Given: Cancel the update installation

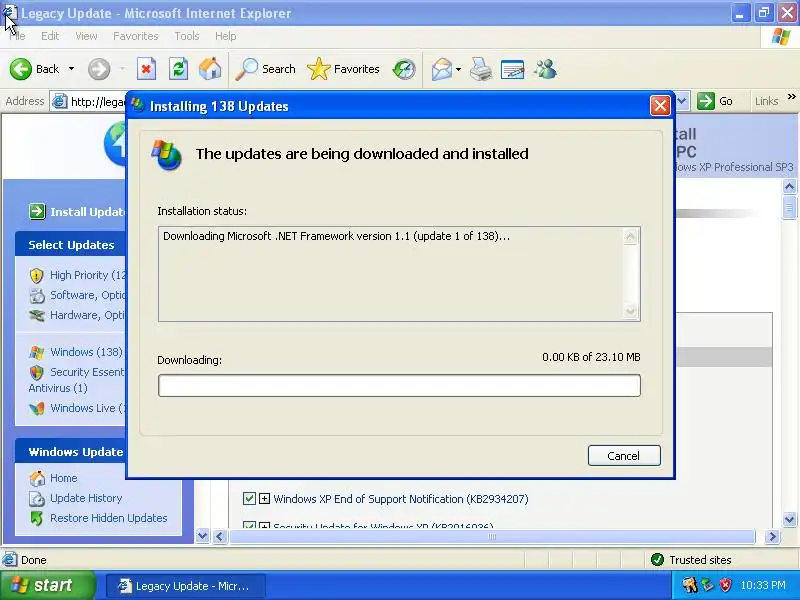Looking at the screenshot, I should (624, 456).
